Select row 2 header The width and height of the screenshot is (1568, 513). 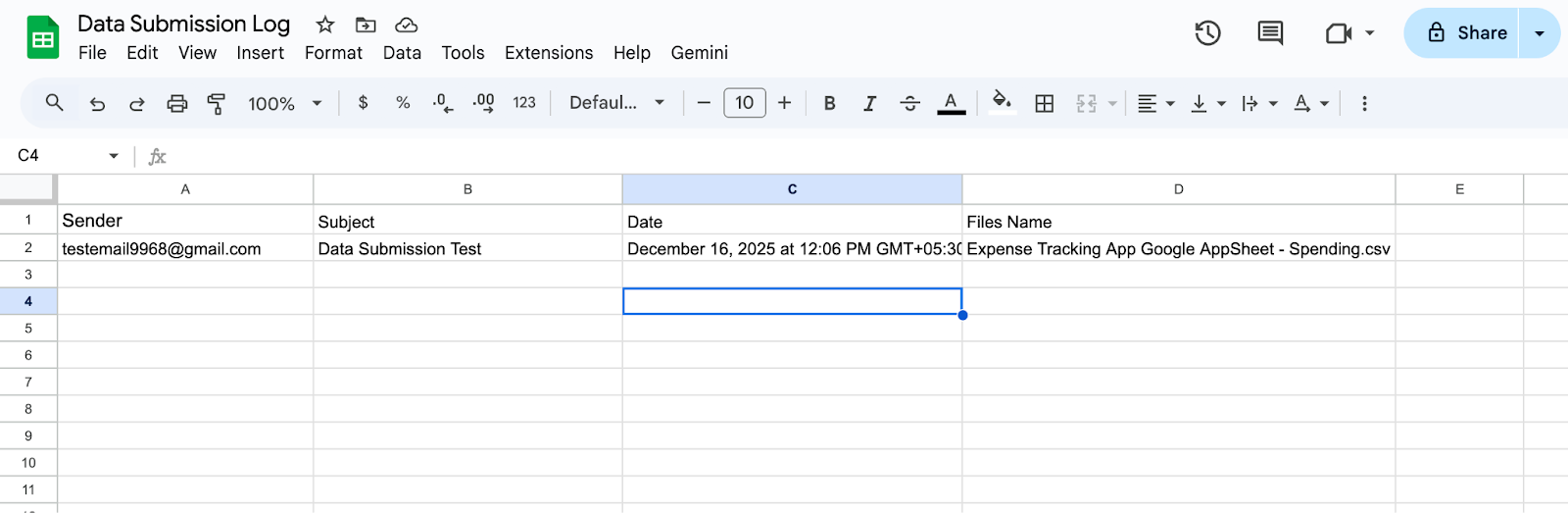click(x=28, y=248)
